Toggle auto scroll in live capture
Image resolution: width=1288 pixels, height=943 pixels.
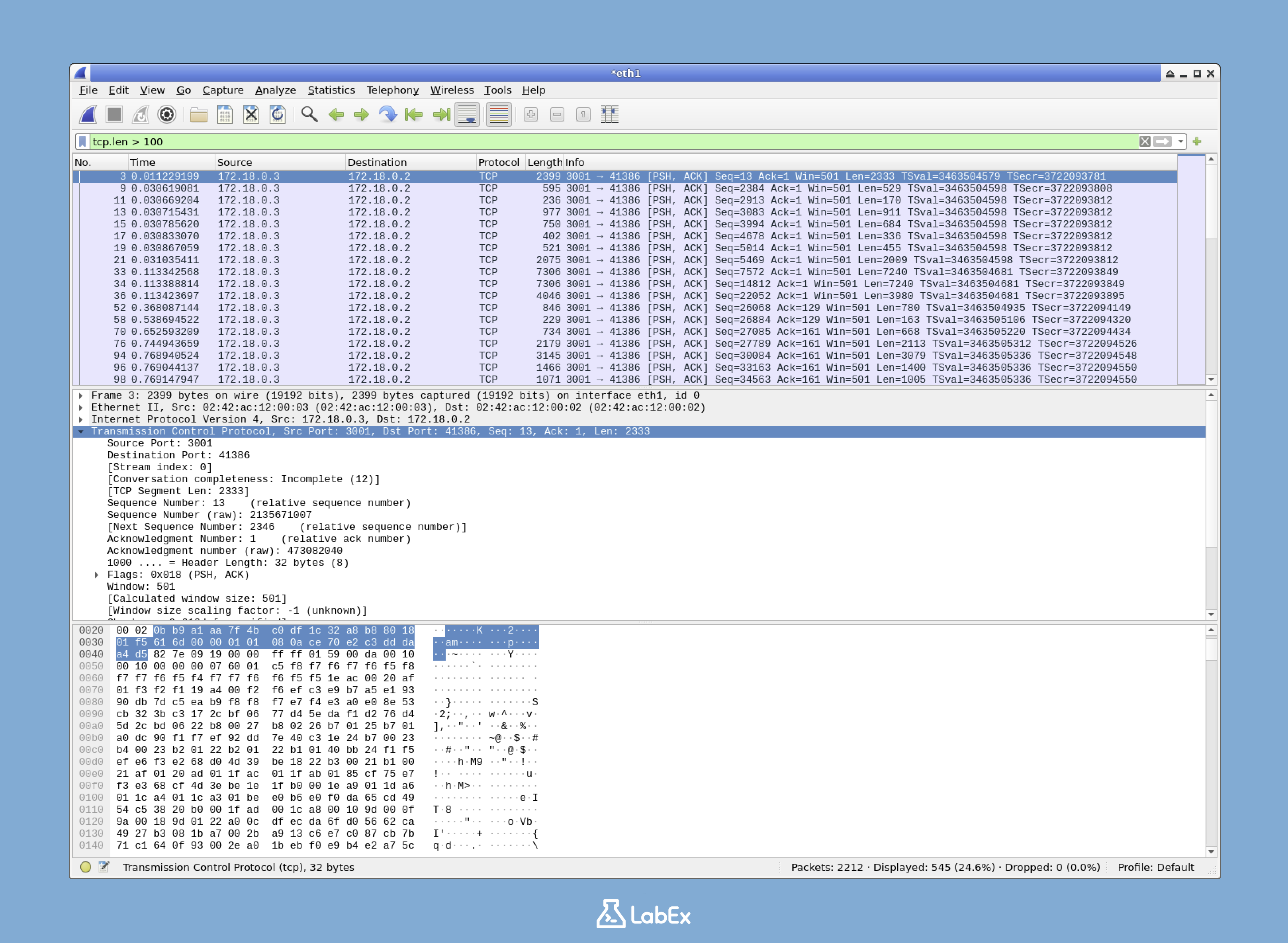click(468, 114)
